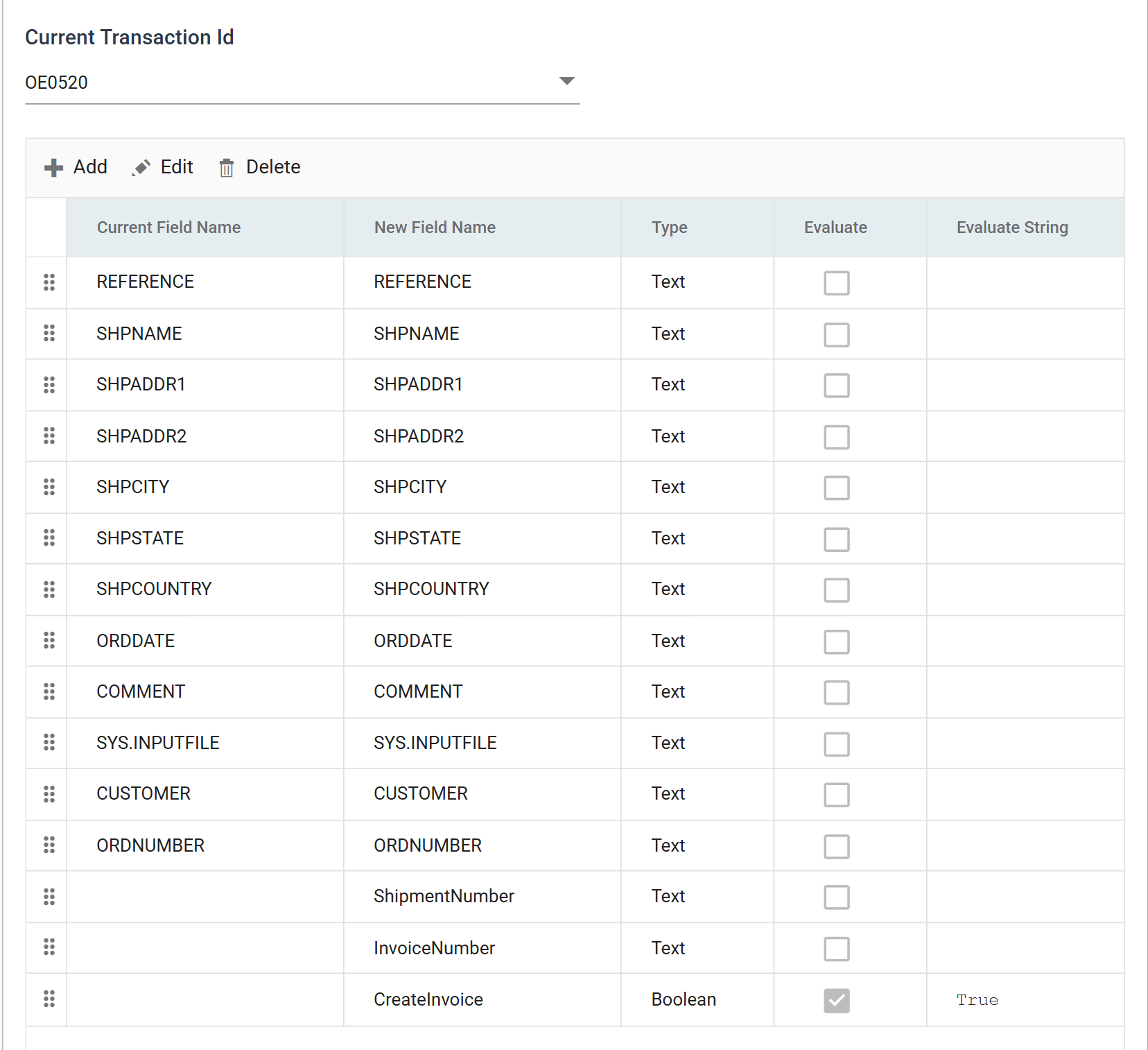
Task: Grab drag handle of COMMENT row
Action: pyautogui.click(x=49, y=691)
